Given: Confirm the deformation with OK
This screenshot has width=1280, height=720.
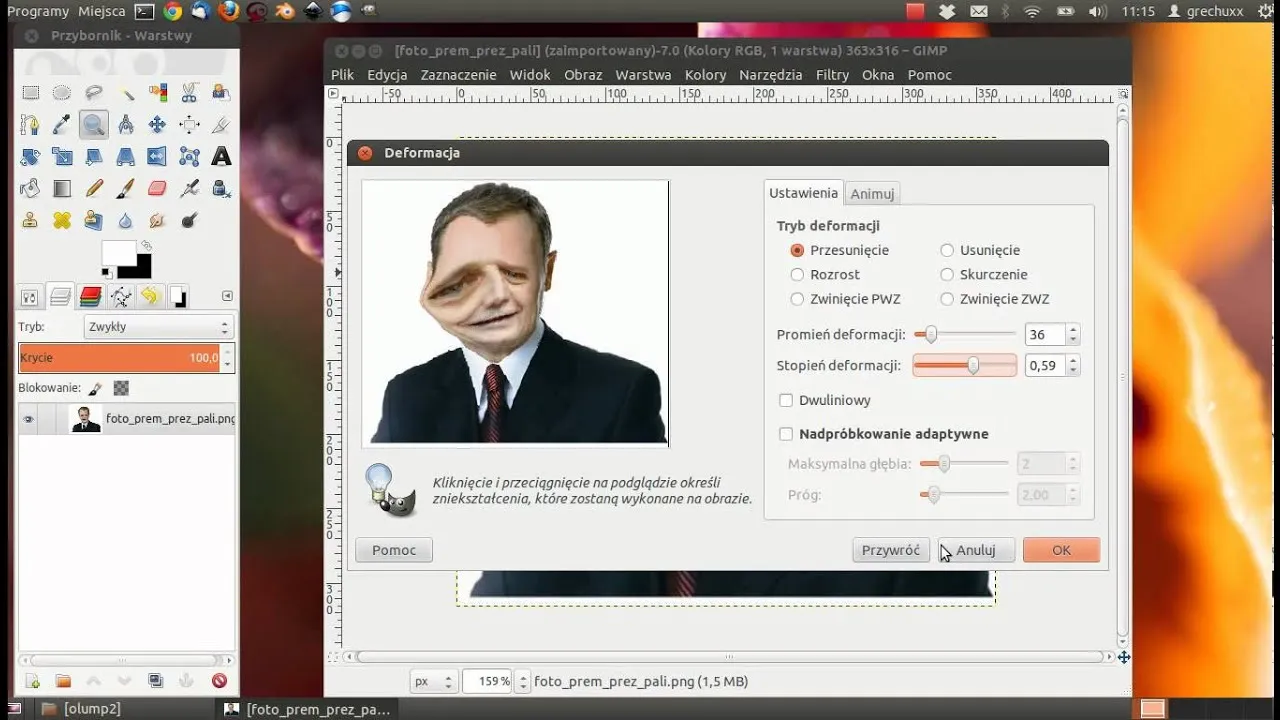Looking at the screenshot, I should click(x=1061, y=550).
